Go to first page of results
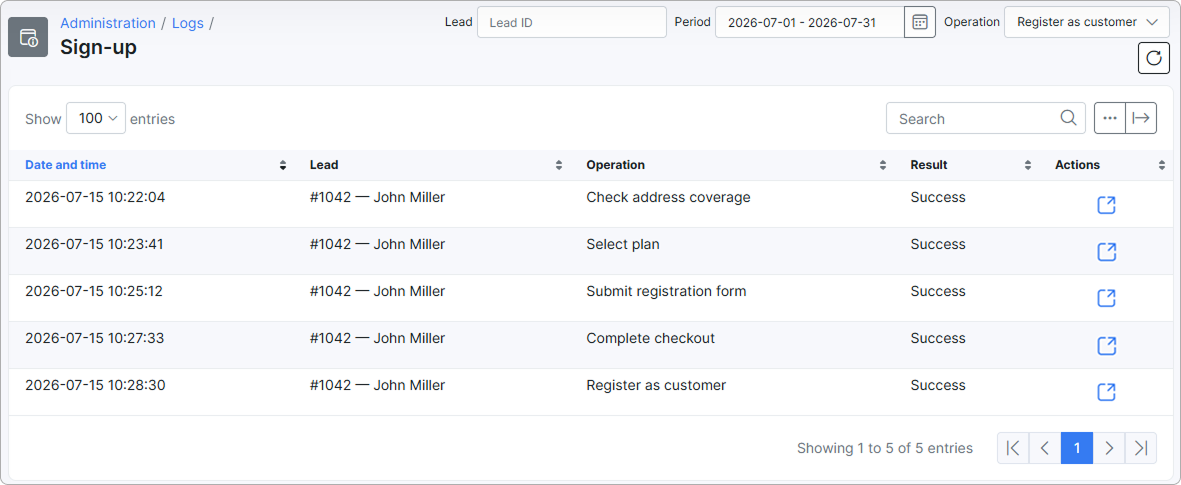 click(1013, 448)
